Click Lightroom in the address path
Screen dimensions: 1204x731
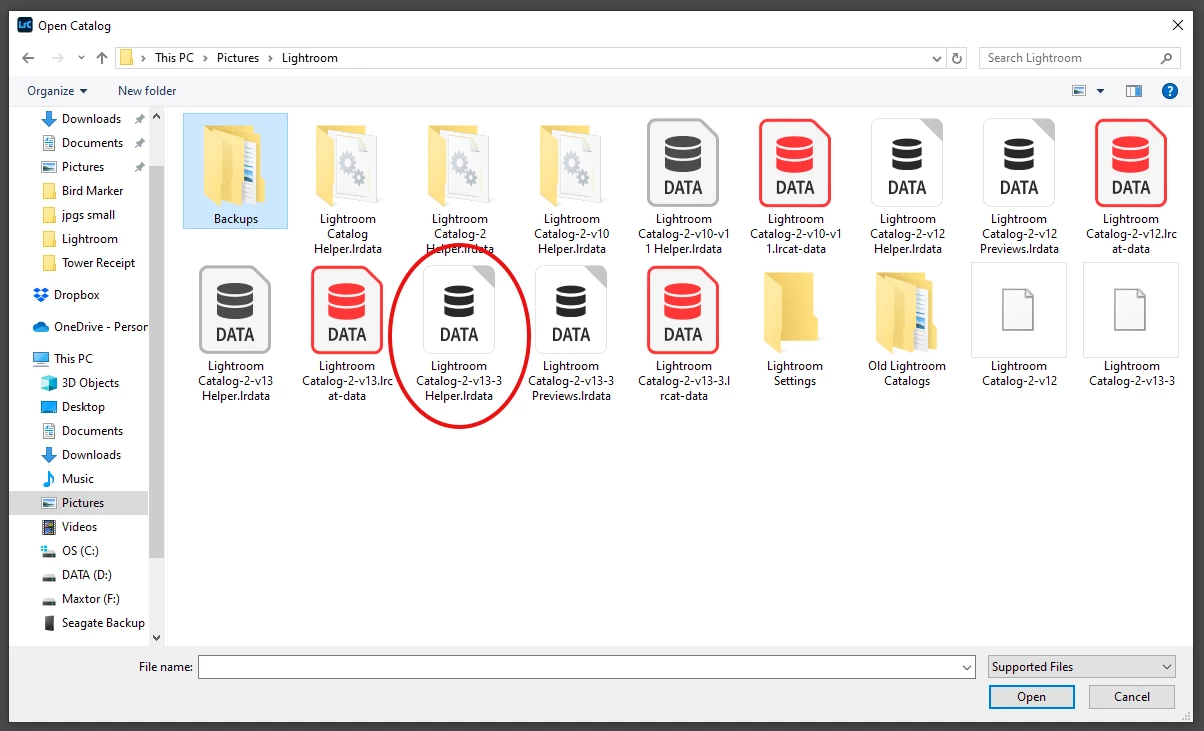click(x=310, y=58)
